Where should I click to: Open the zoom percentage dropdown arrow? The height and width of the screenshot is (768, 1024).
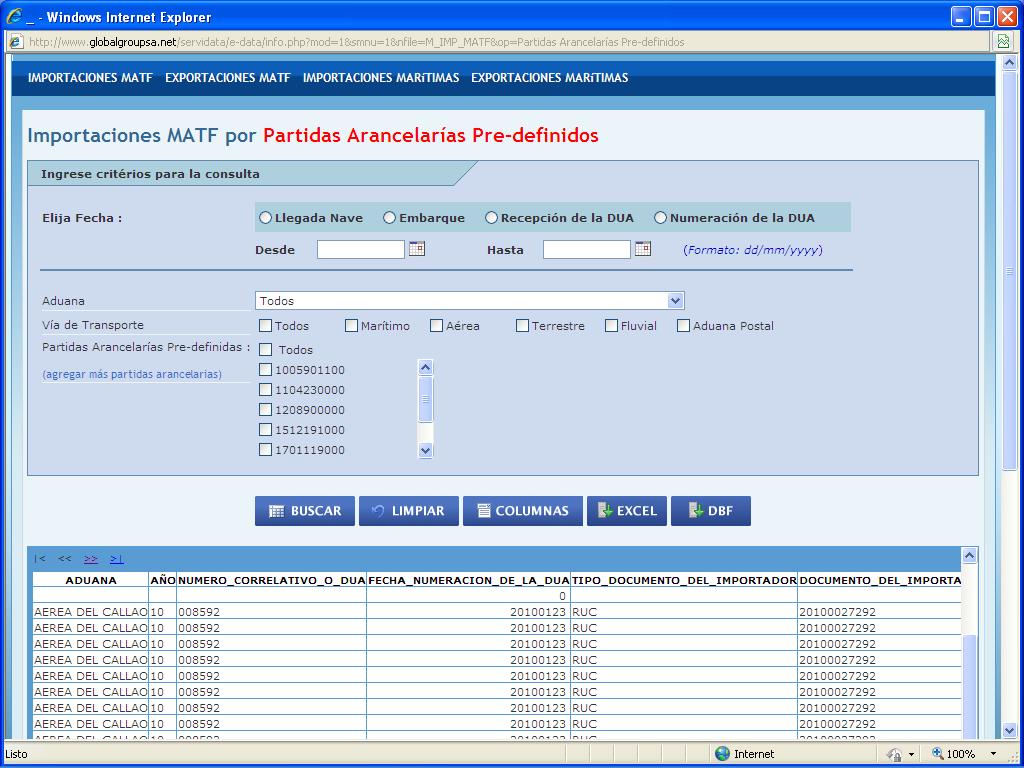pyautogui.click(x=993, y=754)
